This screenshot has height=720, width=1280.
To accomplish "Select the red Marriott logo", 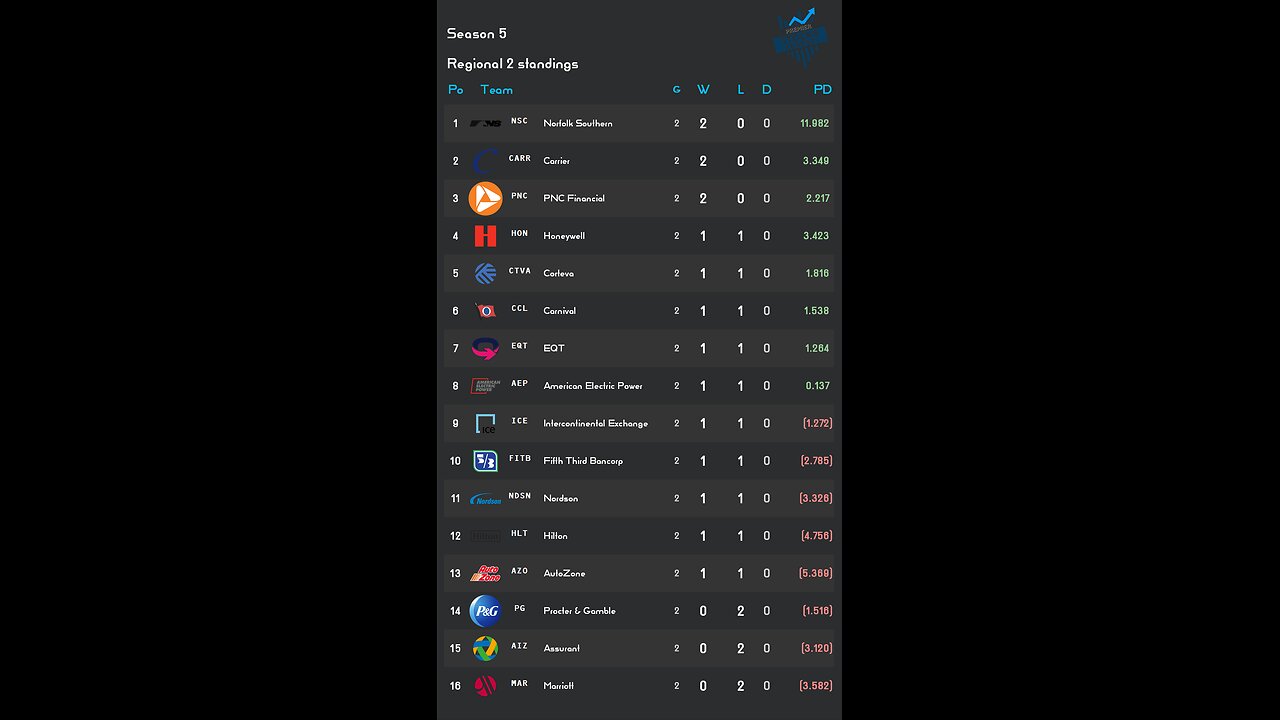I will tap(486, 686).
